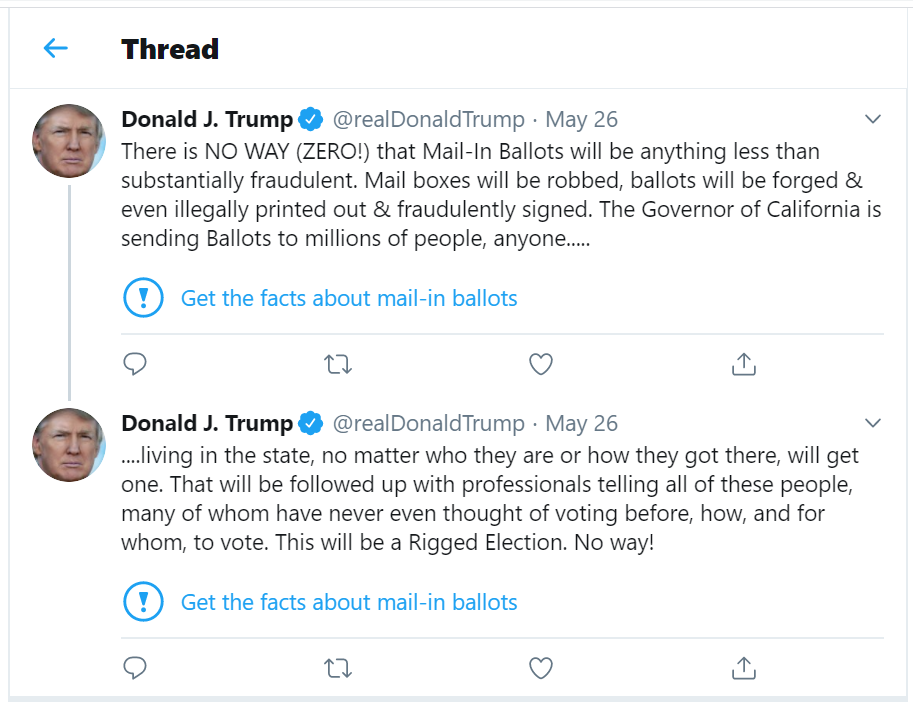Viewport: 913px width, 702px height.
Task: Click the first tweet's exclamation info icon
Action: (x=143, y=298)
